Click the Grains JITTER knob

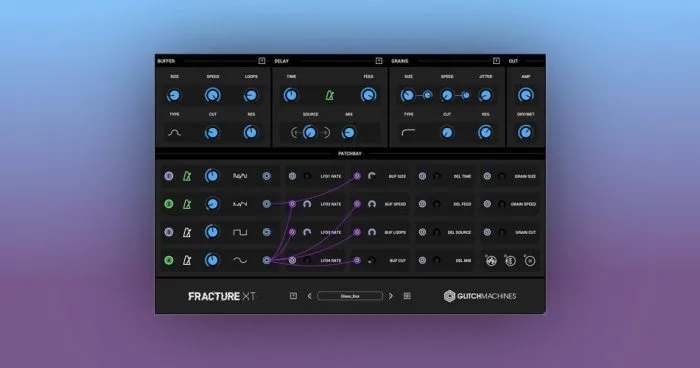pos(485,95)
